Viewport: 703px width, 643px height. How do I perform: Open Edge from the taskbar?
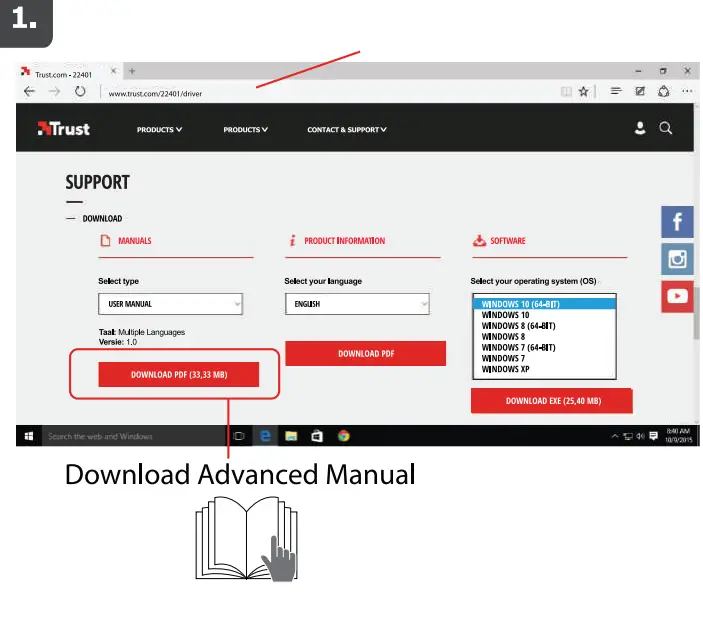pos(265,436)
